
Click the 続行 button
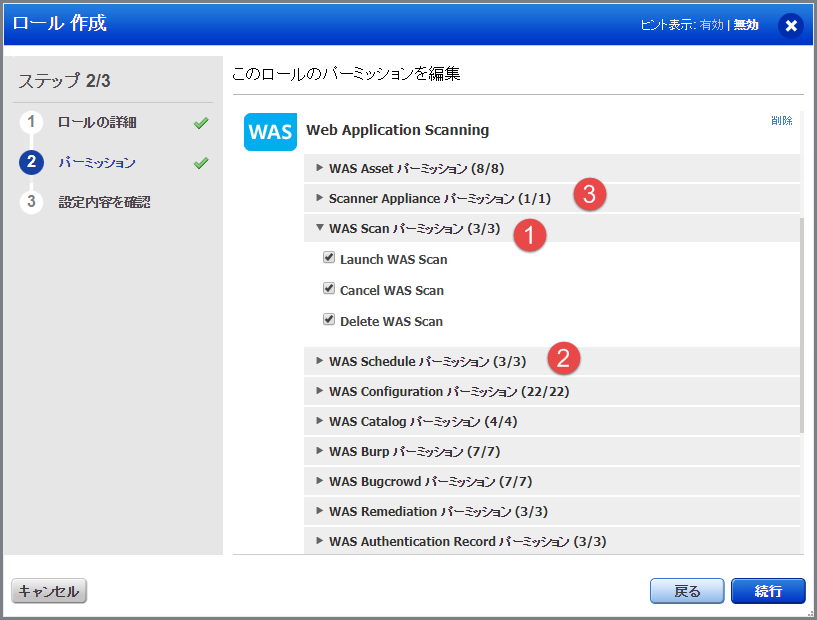[768, 591]
